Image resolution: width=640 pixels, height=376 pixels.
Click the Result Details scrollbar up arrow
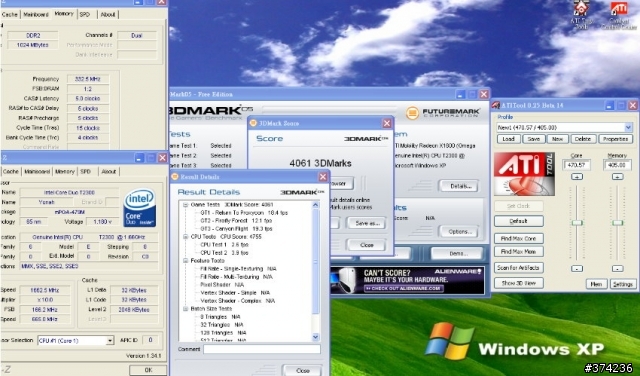pyautogui.click(x=316, y=205)
